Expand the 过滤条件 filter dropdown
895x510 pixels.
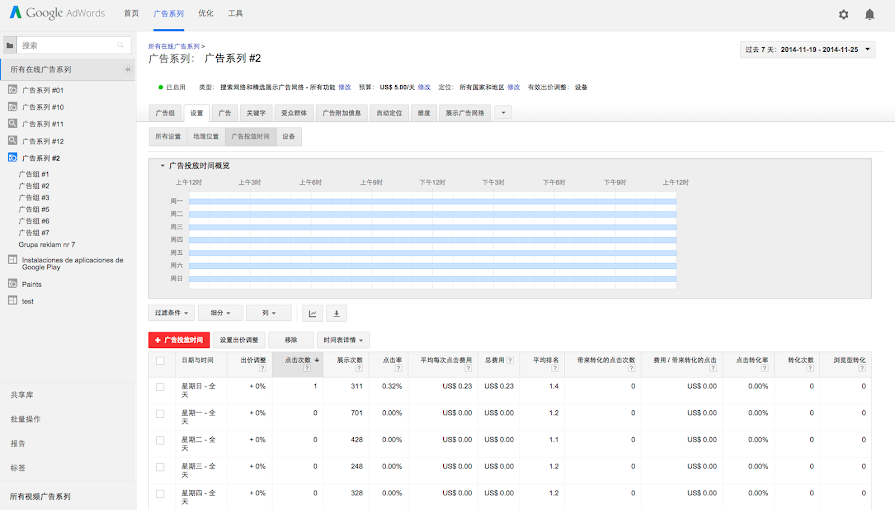pyautogui.click(x=170, y=313)
